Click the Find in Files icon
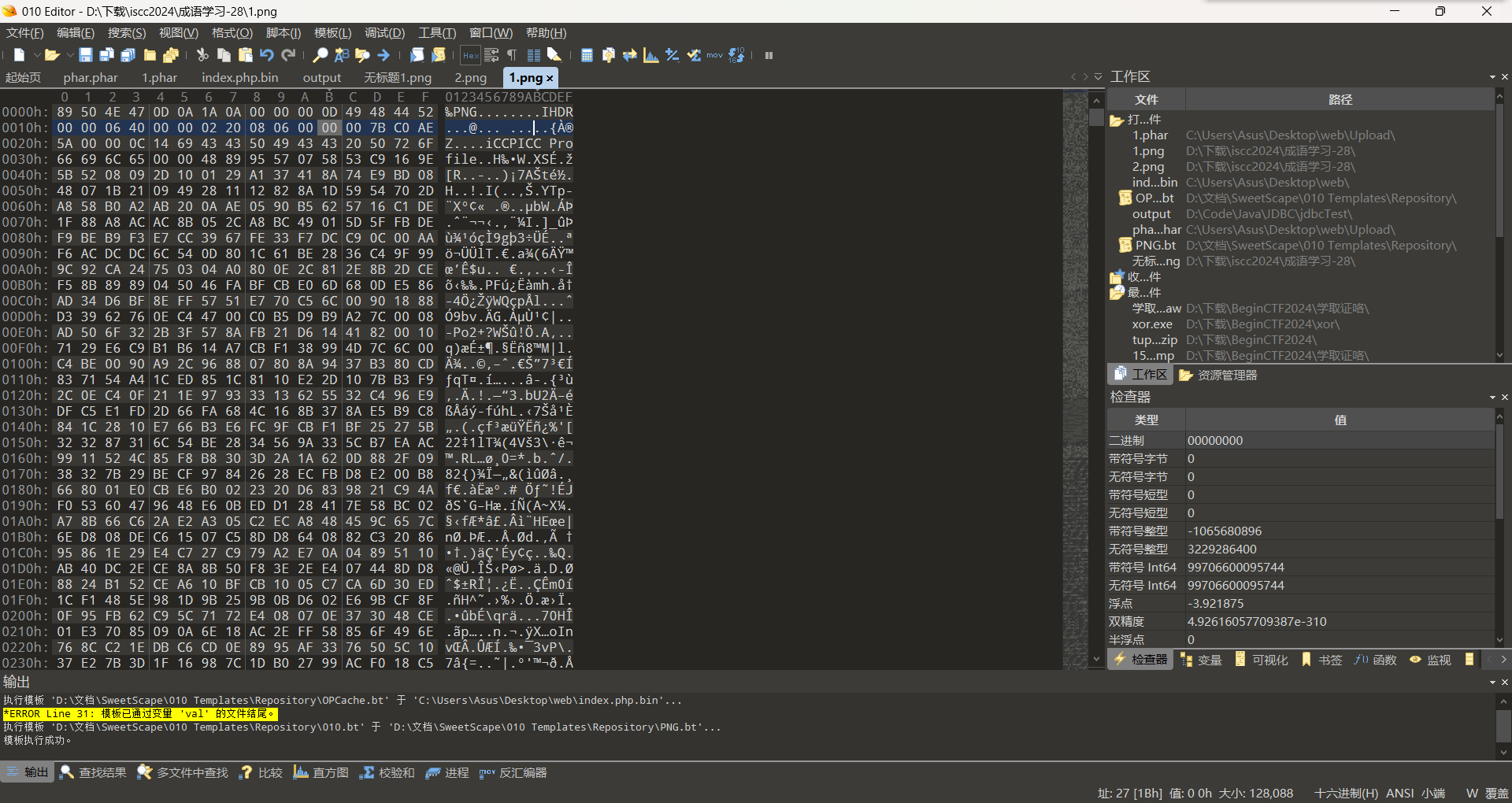The image size is (1512, 803). tap(362, 55)
